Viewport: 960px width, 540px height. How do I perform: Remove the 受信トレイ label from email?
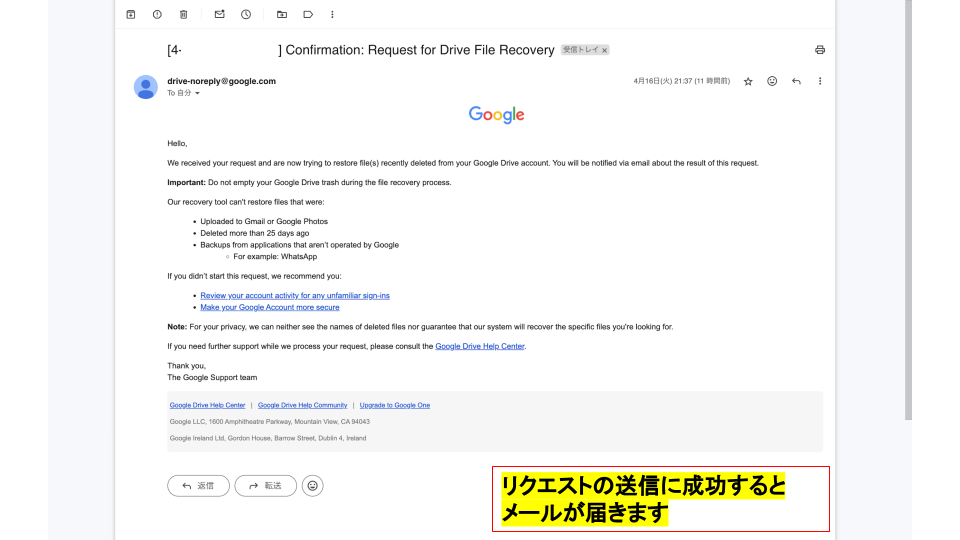pos(604,50)
